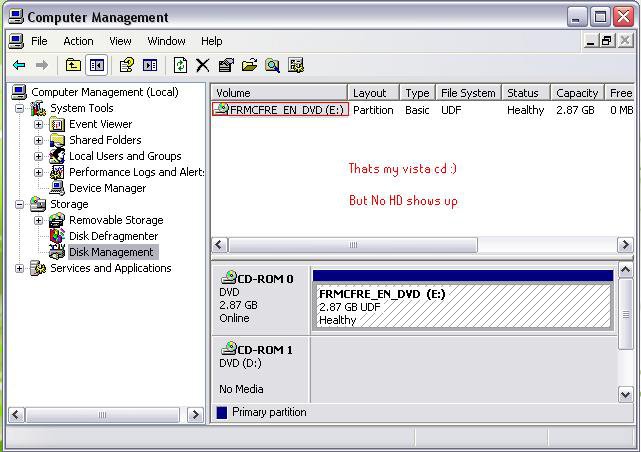Viewport: 641px width, 452px height.
Task: Open the File menu
Action: (39, 41)
